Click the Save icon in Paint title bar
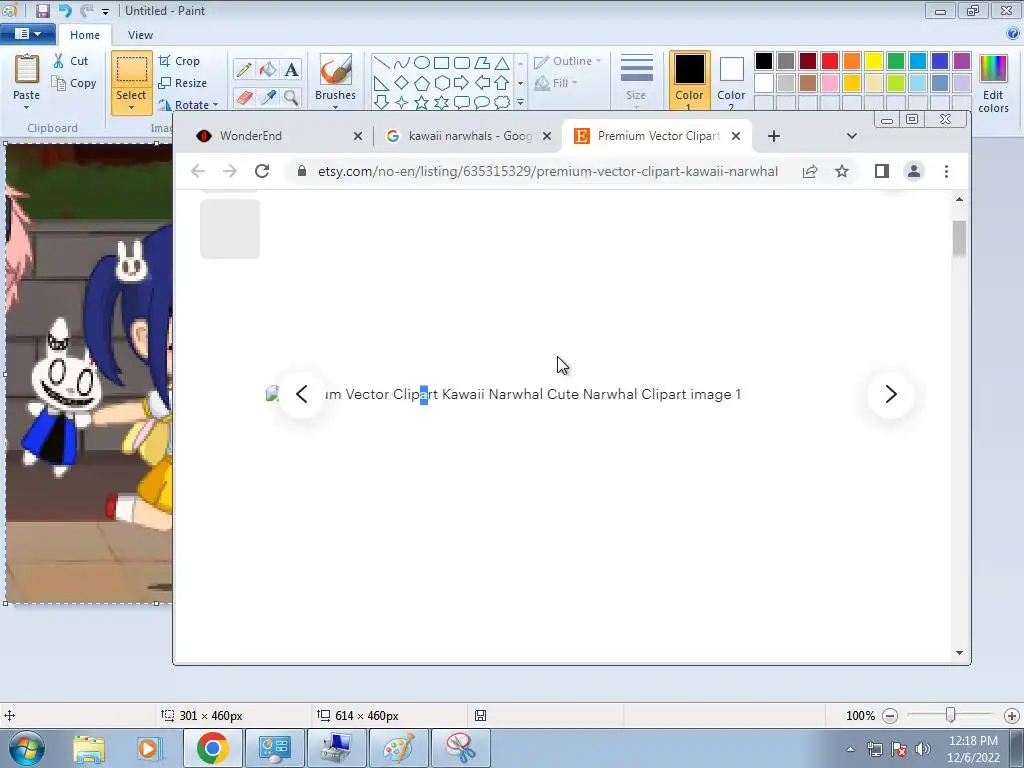Screen dimensions: 1024x768 point(42,10)
